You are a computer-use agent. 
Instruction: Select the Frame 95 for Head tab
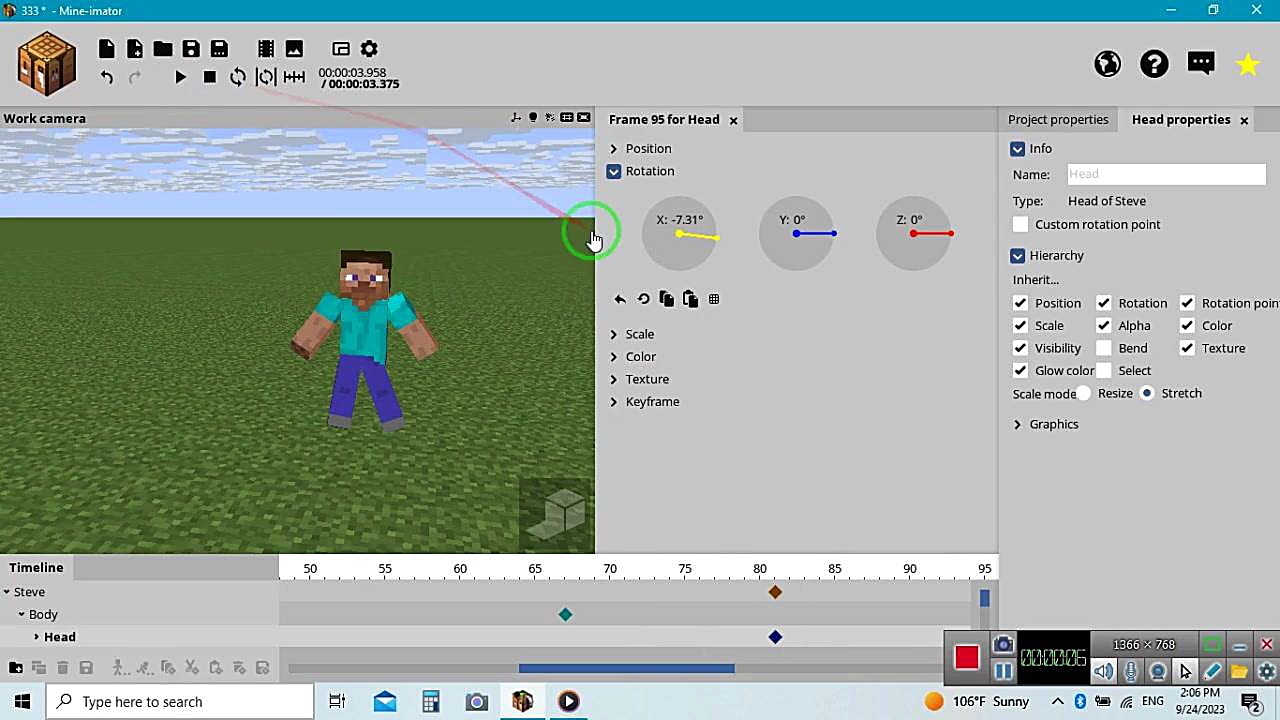(x=664, y=119)
